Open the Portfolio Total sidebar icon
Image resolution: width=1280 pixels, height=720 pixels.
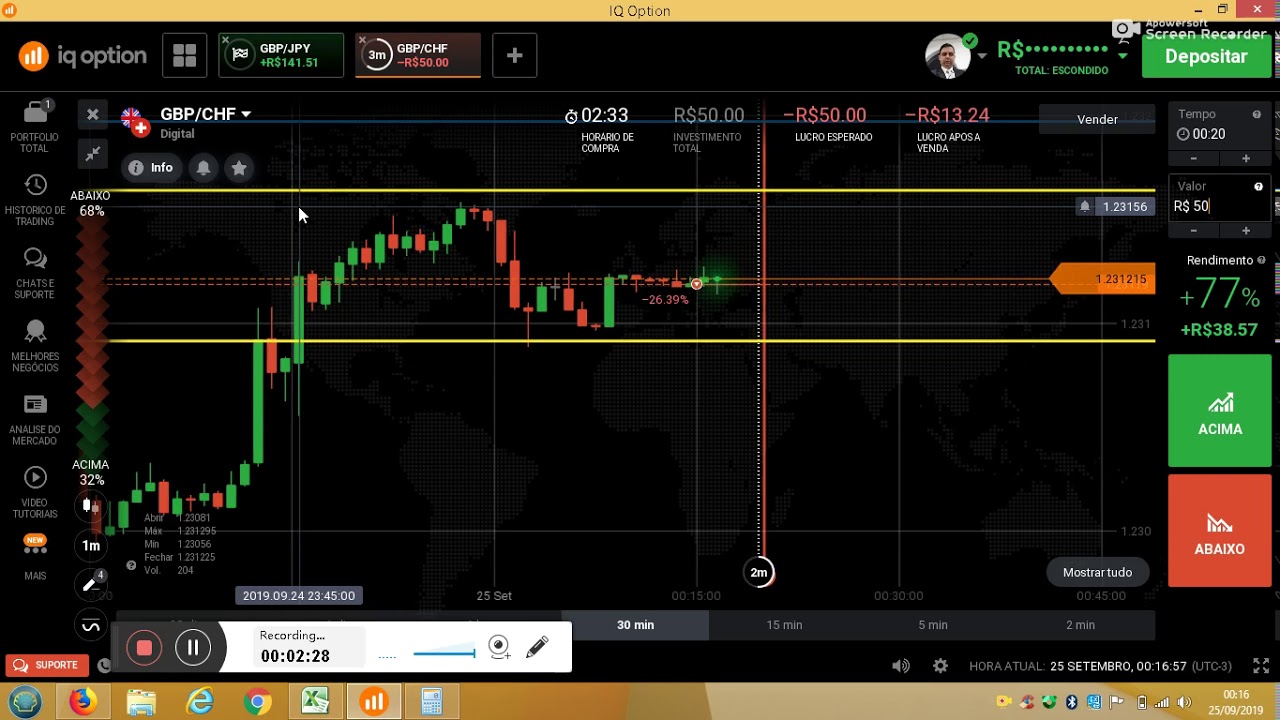[35, 127]
